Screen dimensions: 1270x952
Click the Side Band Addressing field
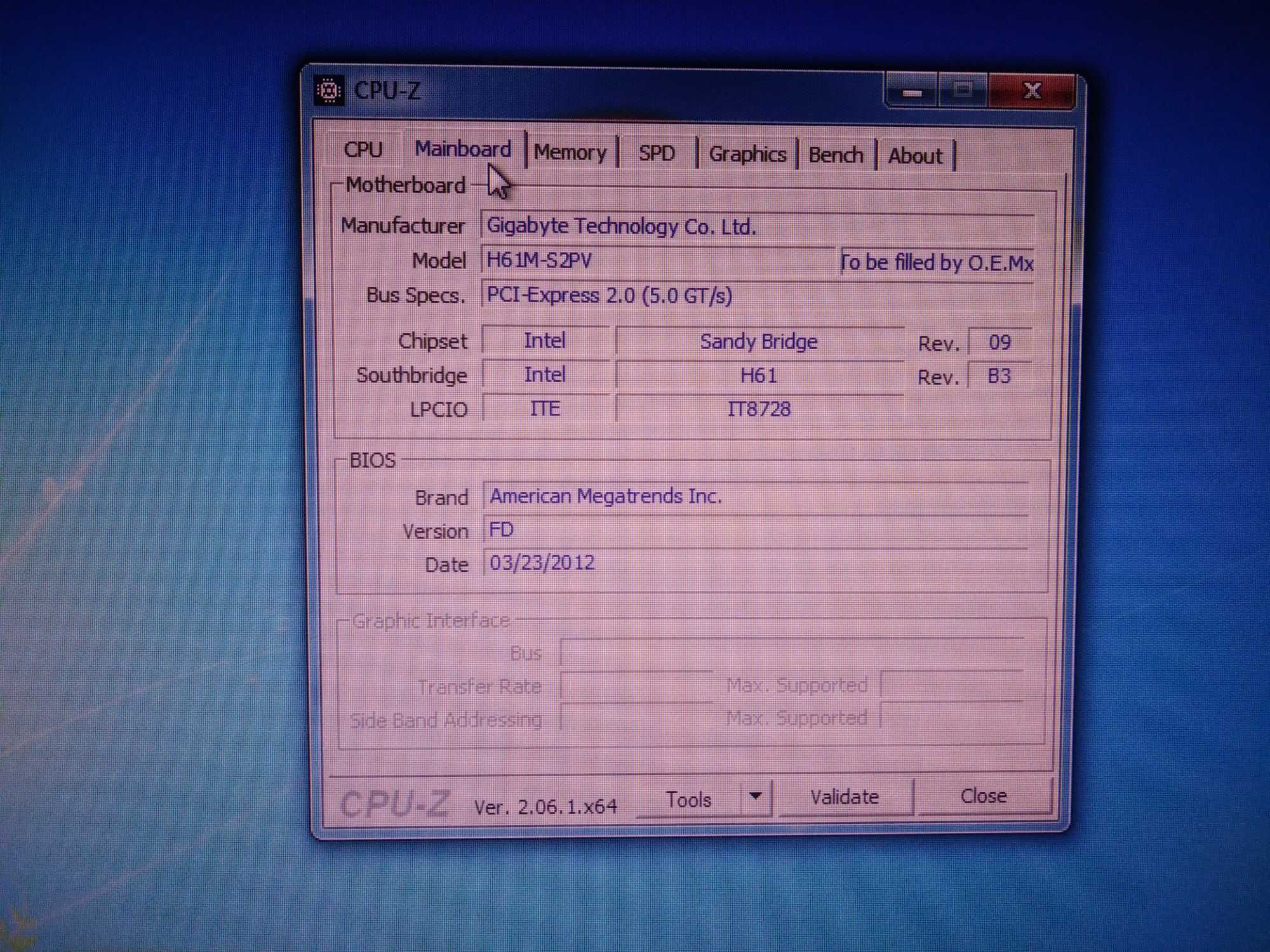coord(636,718)
